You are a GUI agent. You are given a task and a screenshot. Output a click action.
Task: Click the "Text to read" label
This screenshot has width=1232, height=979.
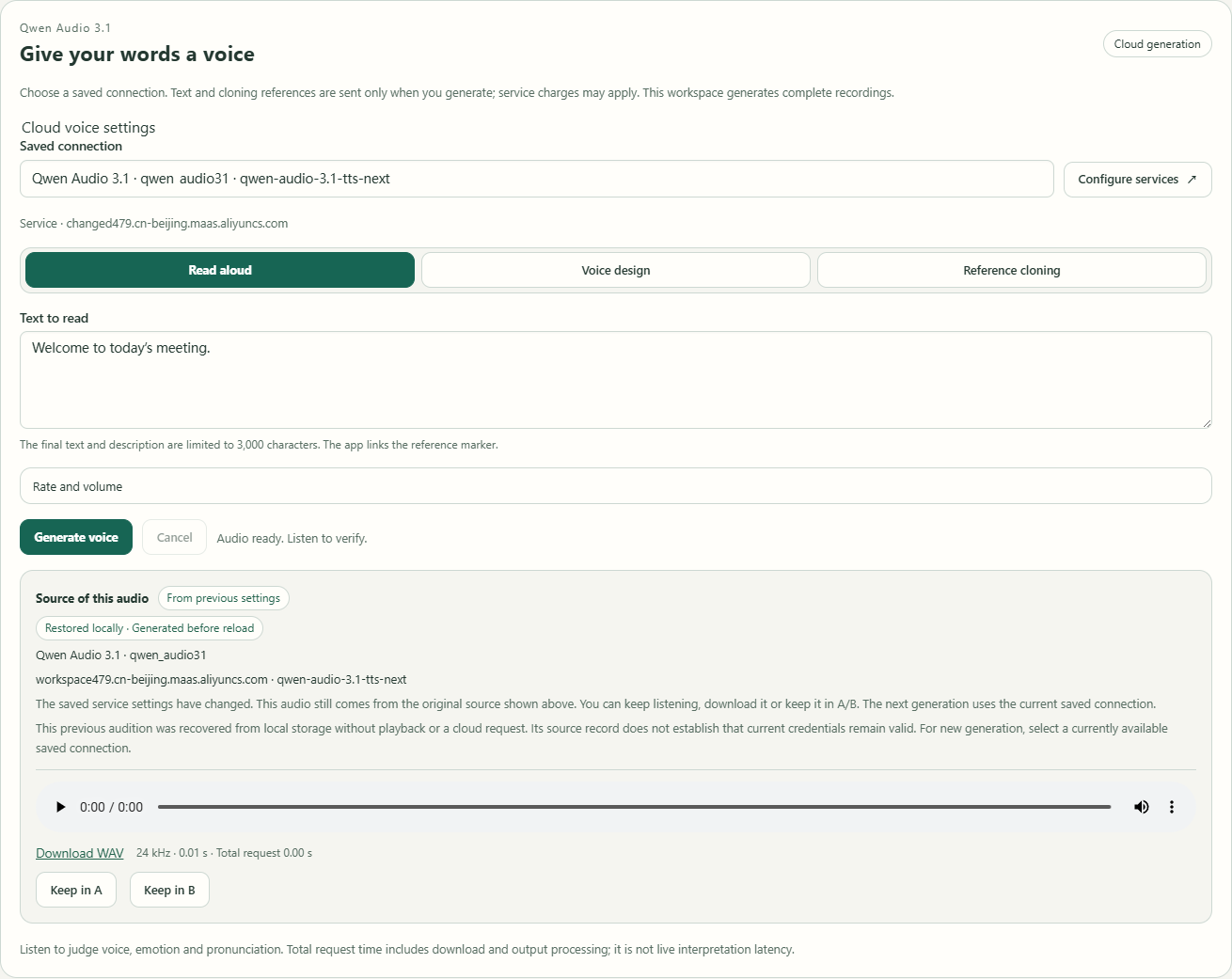[54, 318]
